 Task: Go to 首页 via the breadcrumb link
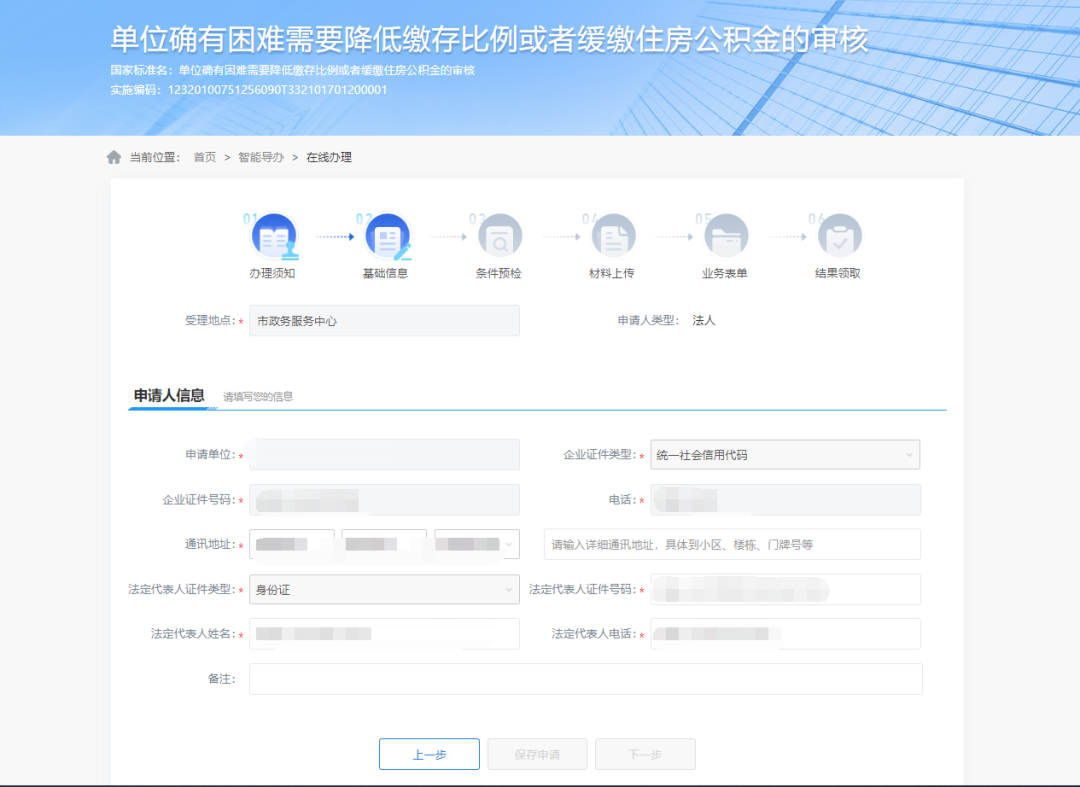point(204,157)
